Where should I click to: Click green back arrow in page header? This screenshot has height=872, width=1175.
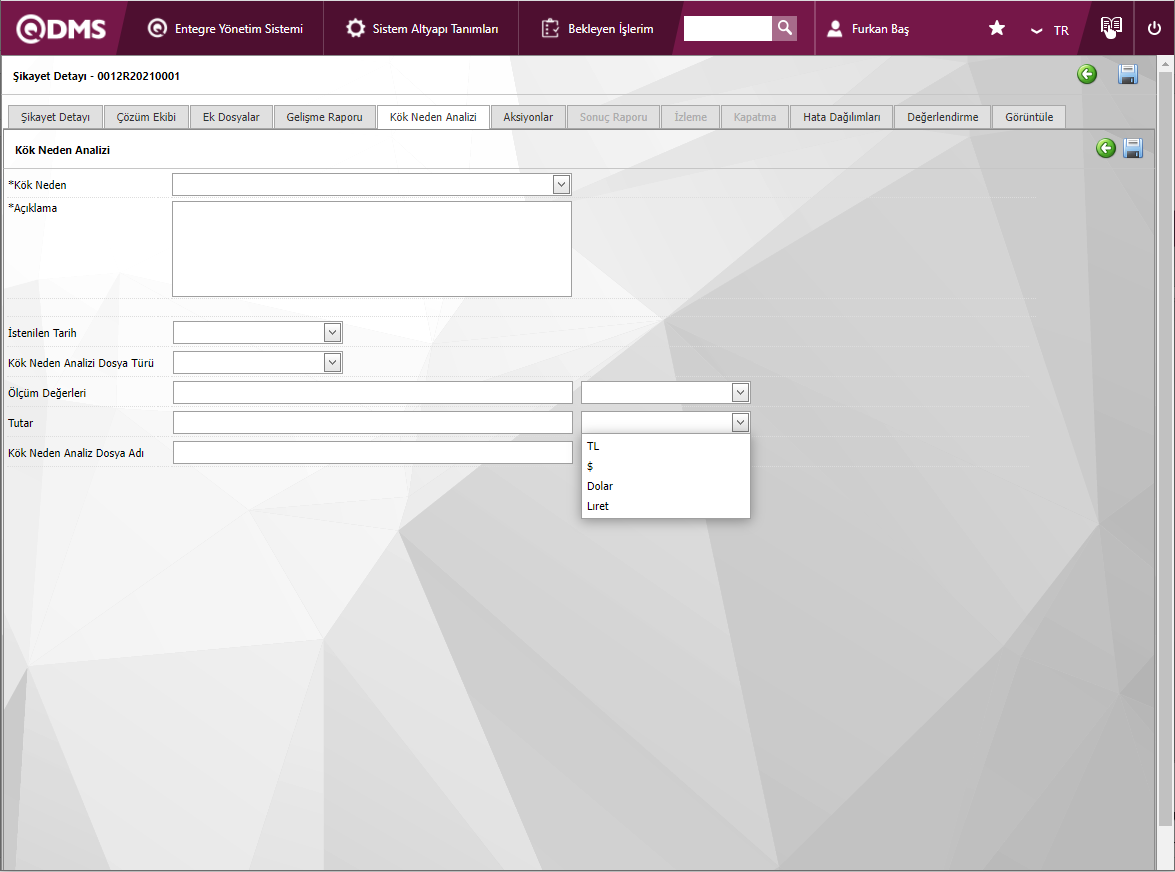coord(1087,74)
